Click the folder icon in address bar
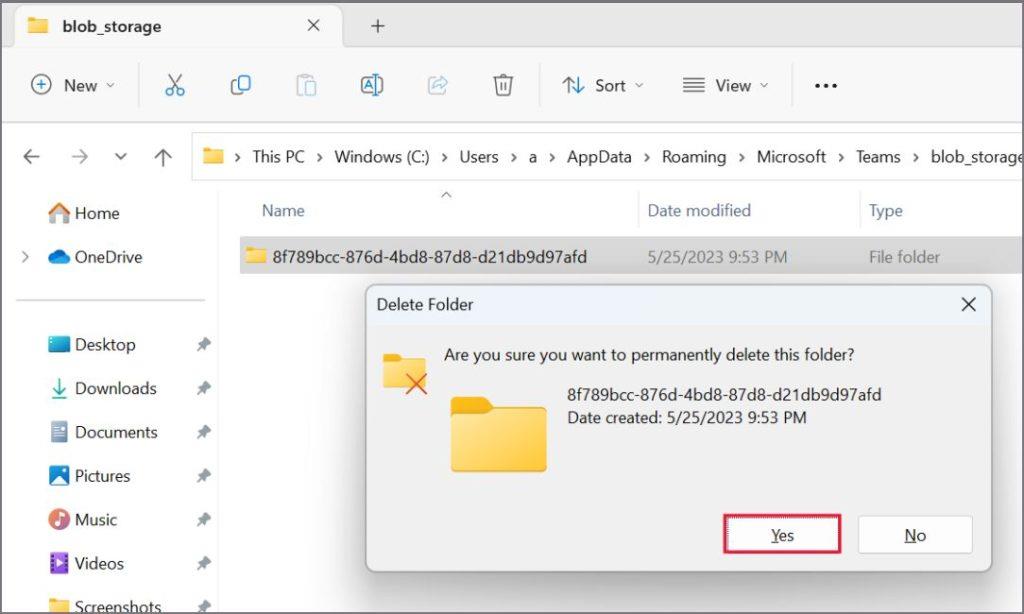Viewport: 1024px width, 614px height. (x=213, y=156)
